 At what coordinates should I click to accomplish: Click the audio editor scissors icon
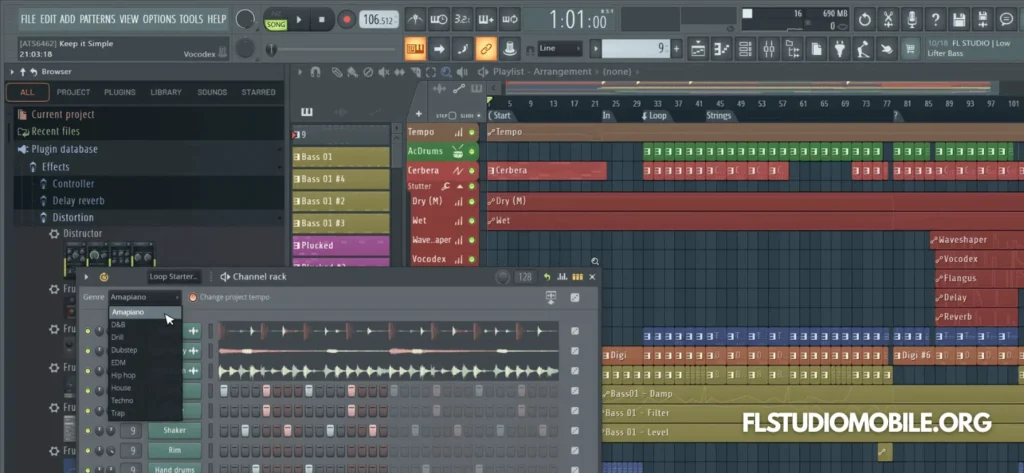point(888,20)
